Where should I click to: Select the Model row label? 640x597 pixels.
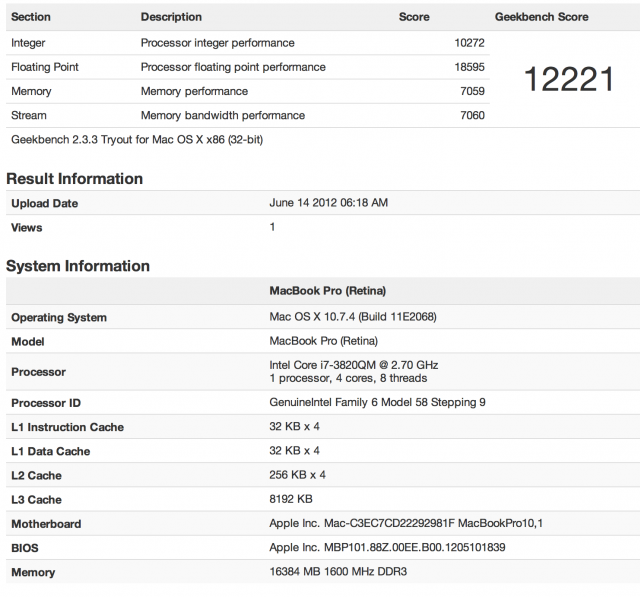(27, 342)
